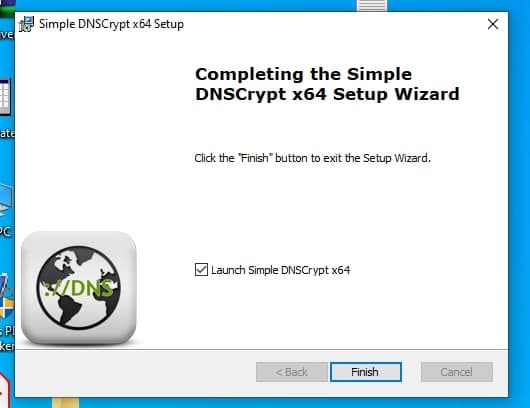Screen dimensions: 530x408
Task: Click the blue desktop right of dialog
Action: 519,203
